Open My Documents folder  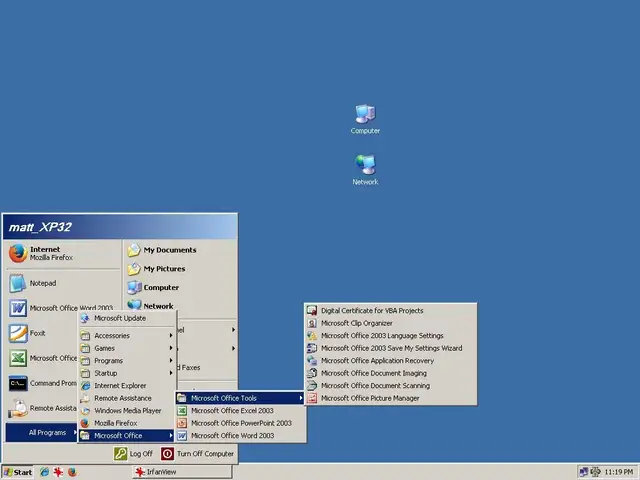click(x=162, y=250)
